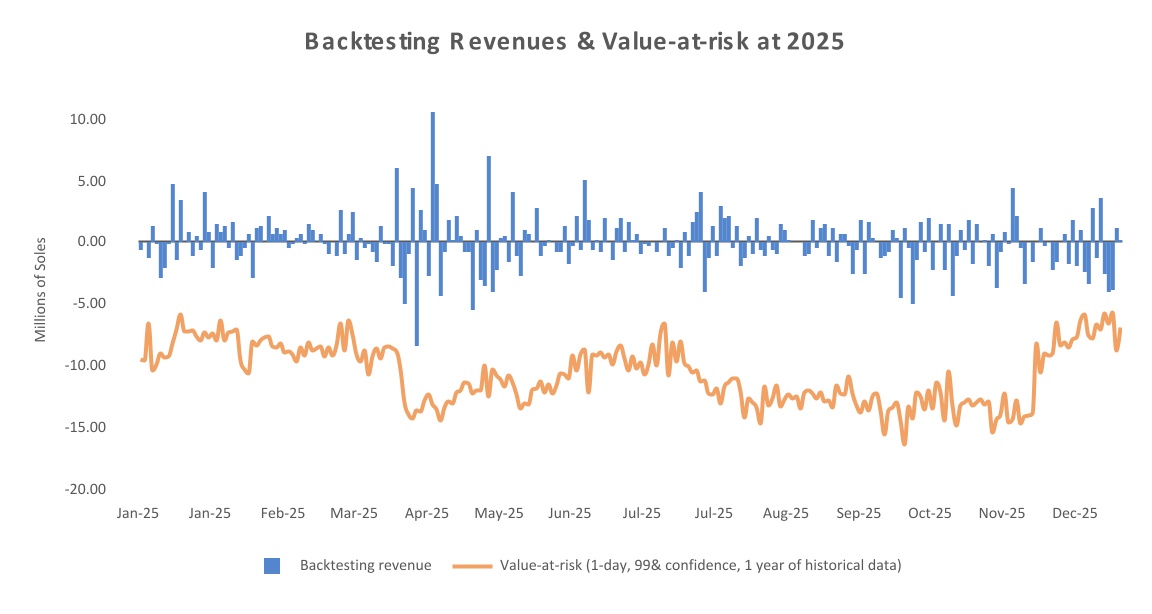
Task: Select the Dec-25 horizontal axis label
Action: (x=1074, y=513)
